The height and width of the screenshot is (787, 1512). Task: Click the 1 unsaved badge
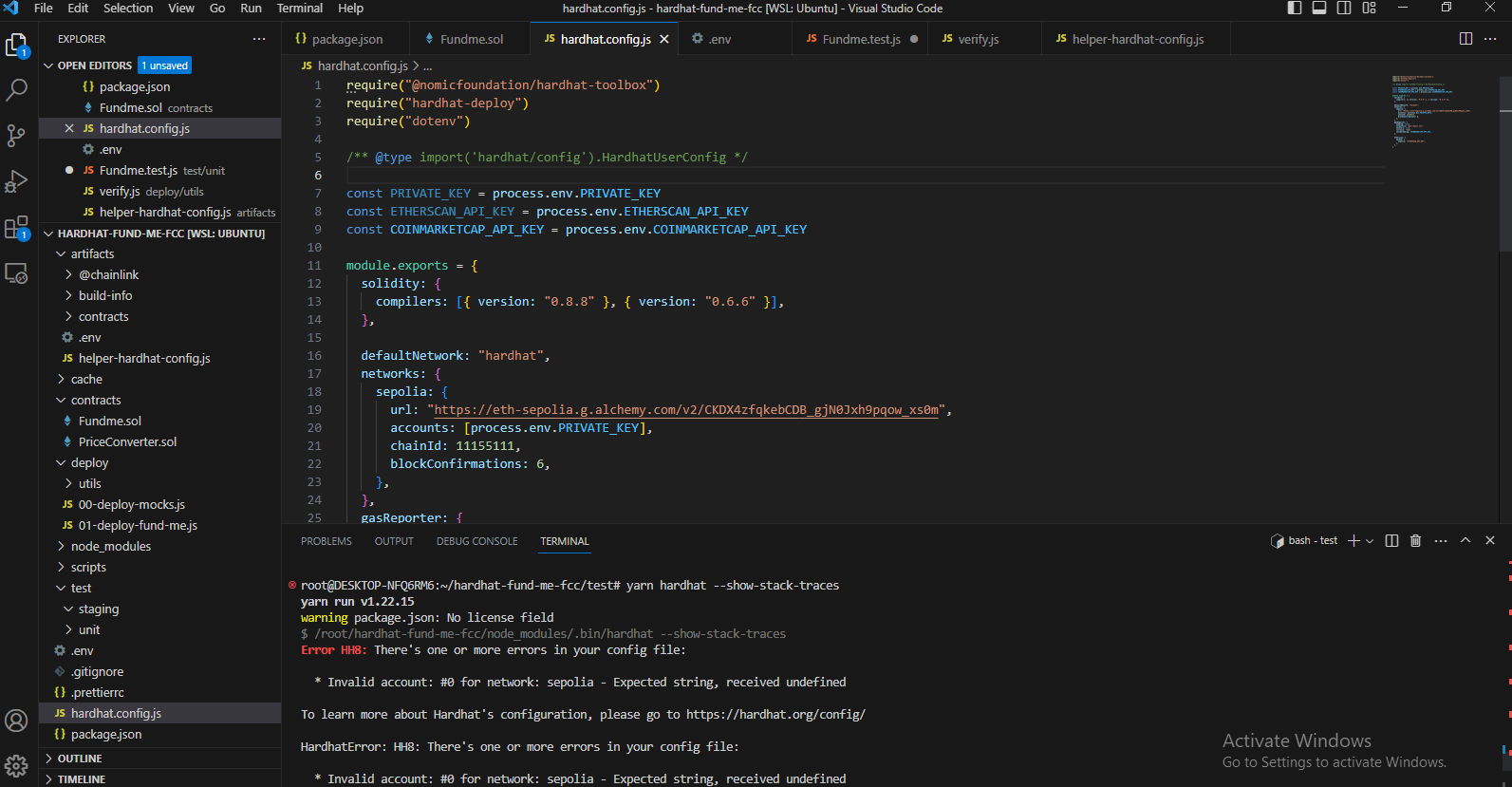coord(166,66)
